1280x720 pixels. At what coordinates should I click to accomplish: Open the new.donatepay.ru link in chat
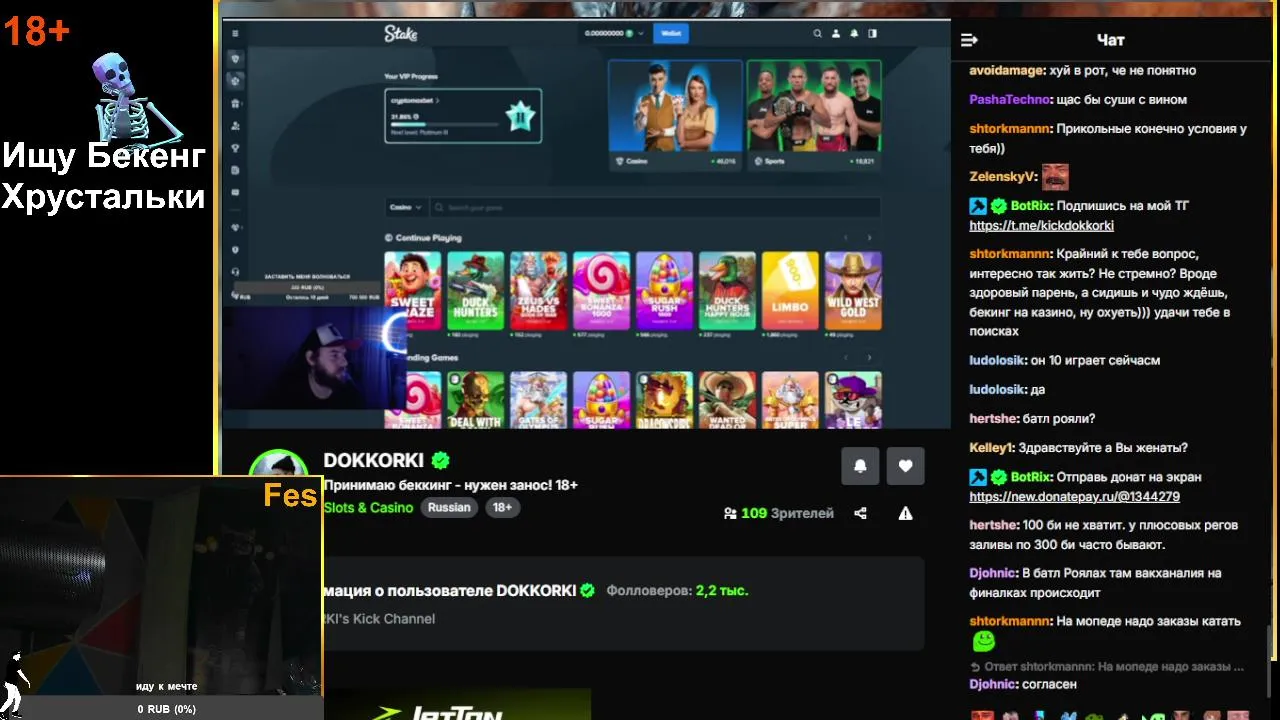(x=1074, y=496)
